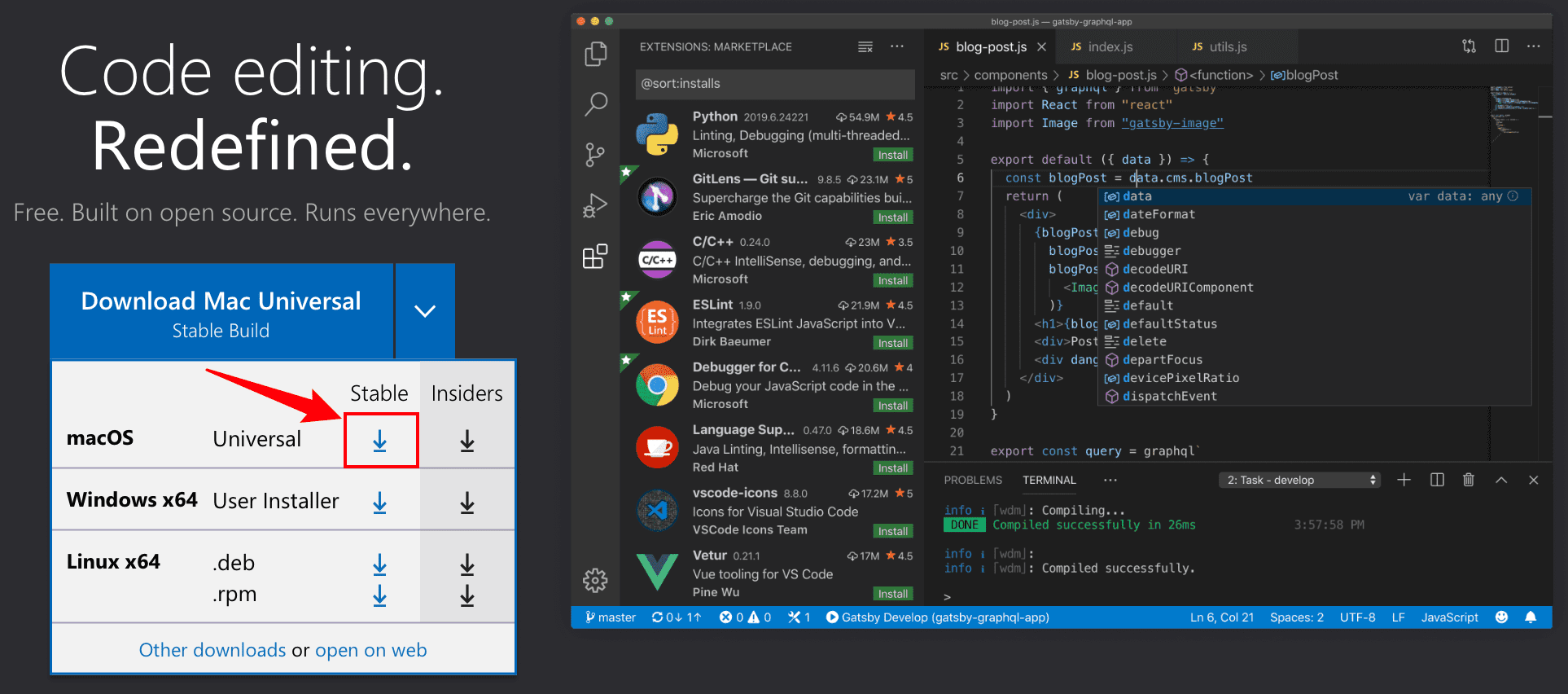Expand download options chevron dropdown
Screen dimensions: 1568x694
(x=425, y=310)
